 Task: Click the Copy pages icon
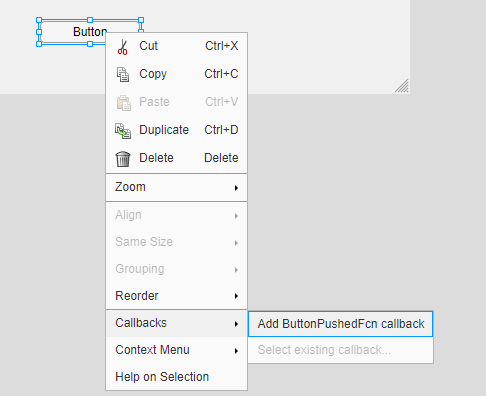coord(123,74)
